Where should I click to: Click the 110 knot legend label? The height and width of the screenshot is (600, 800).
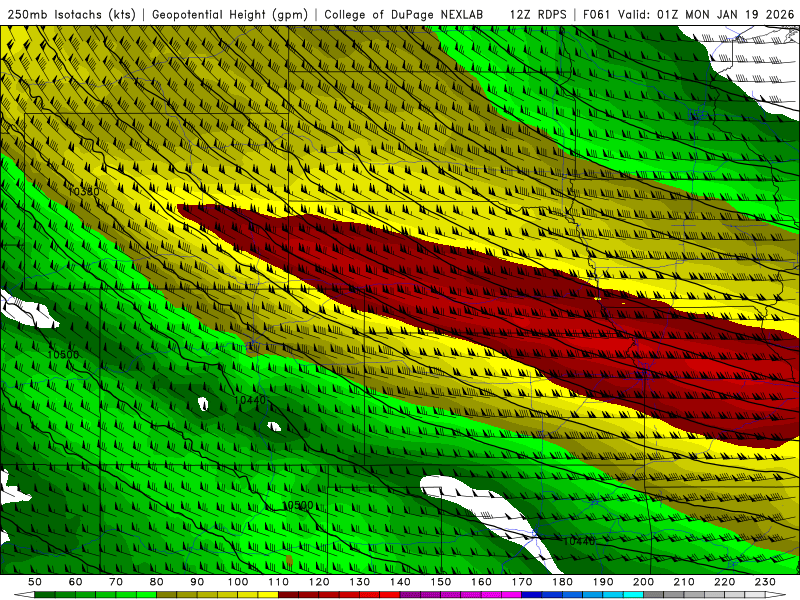click(279, 582)
